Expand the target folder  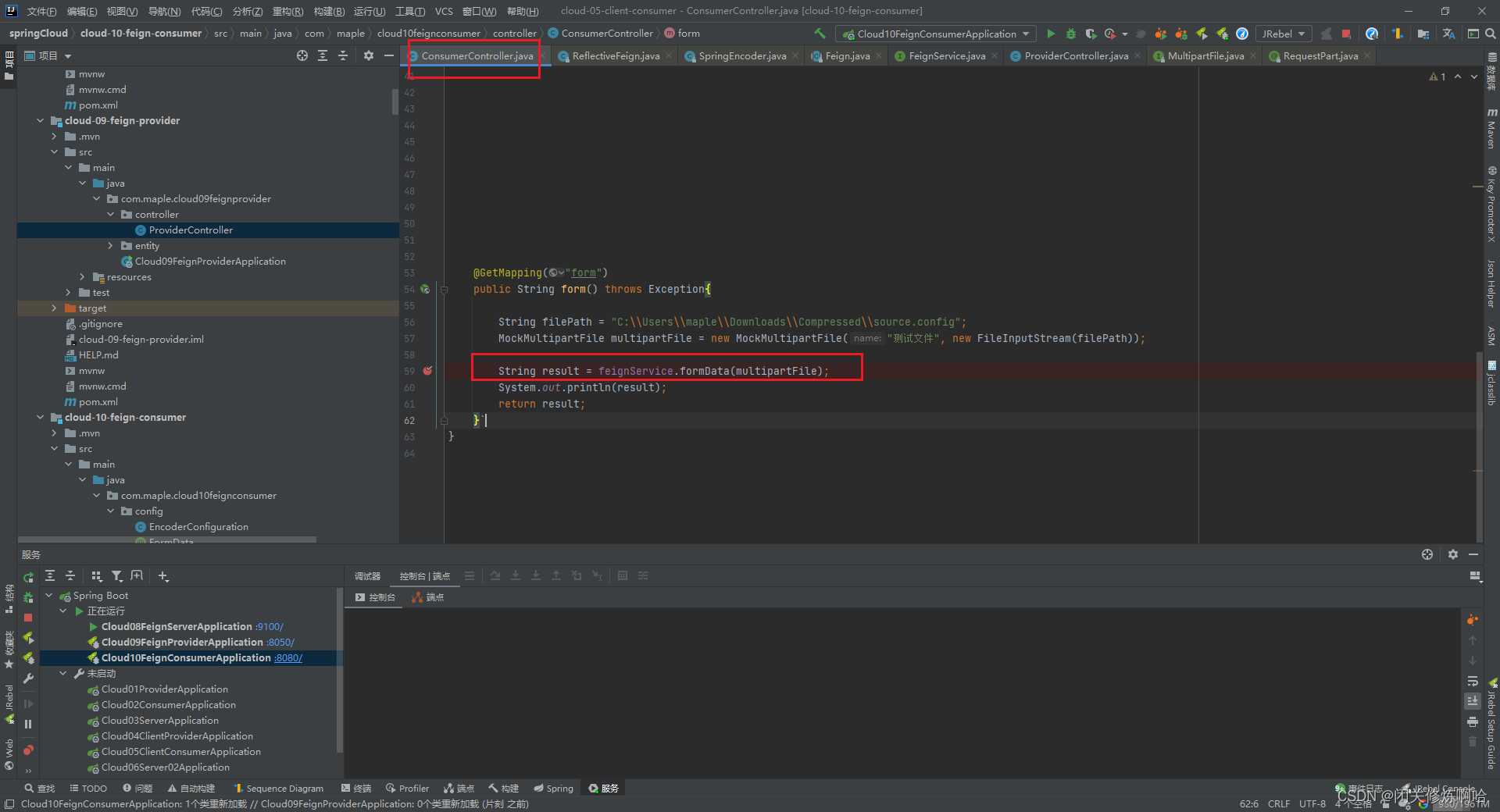point(54,308)
